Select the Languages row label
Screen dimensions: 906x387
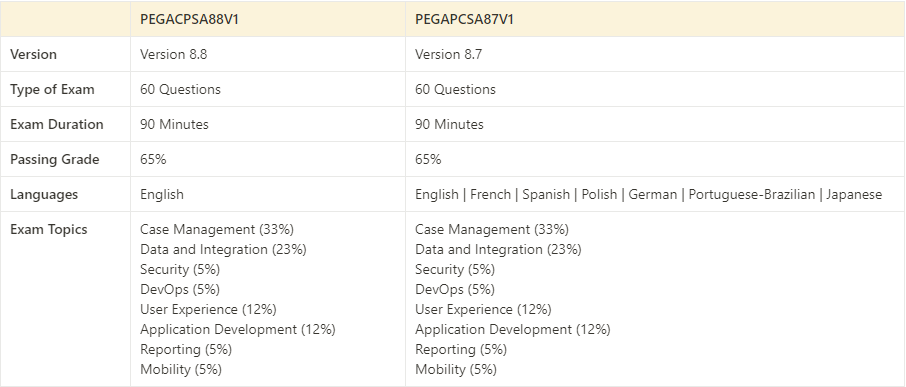tap(44, 195)
